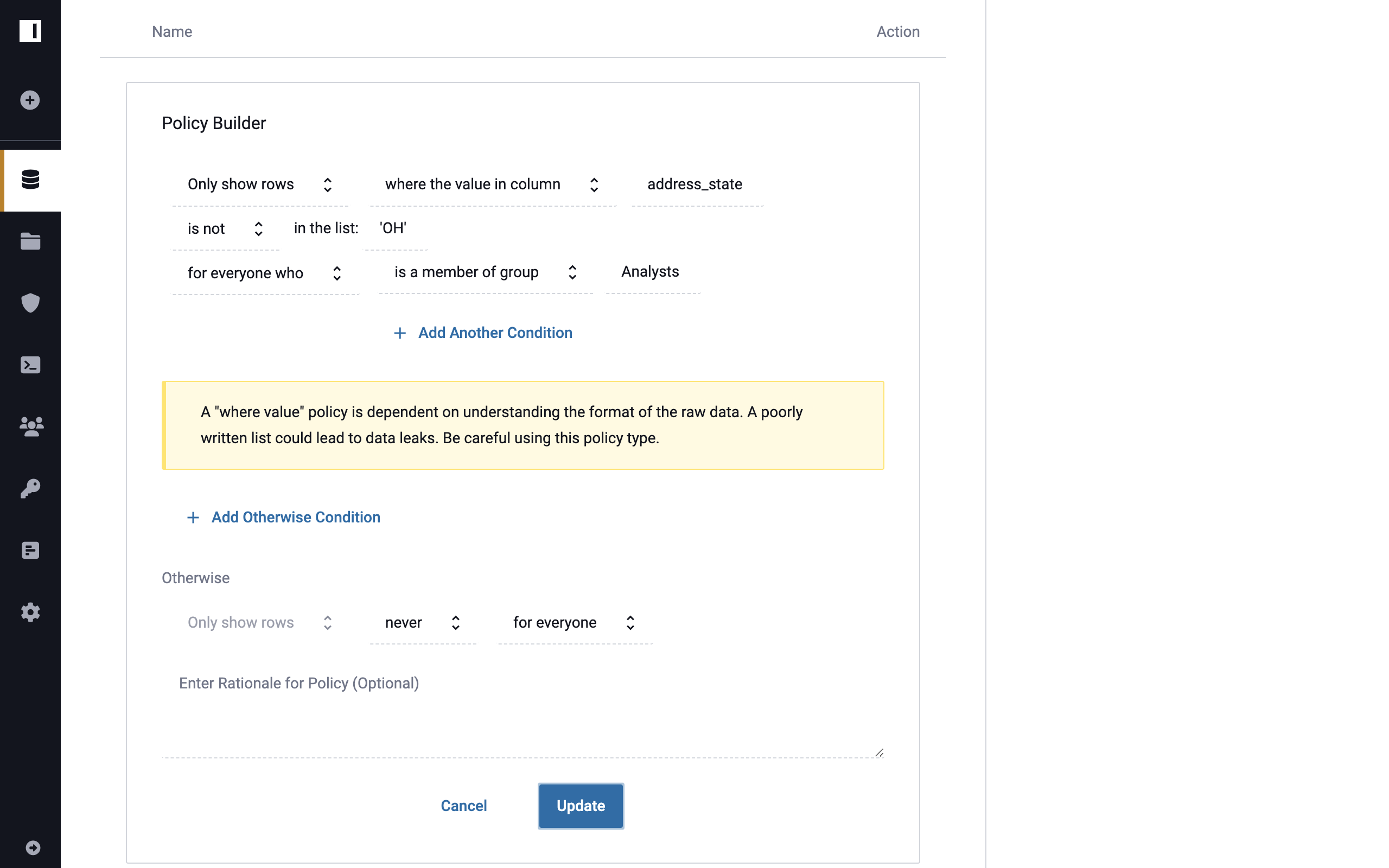Viewport: 1389px width, 868px height.
Task: Click the Policy Builder heading
Action: 214,123
